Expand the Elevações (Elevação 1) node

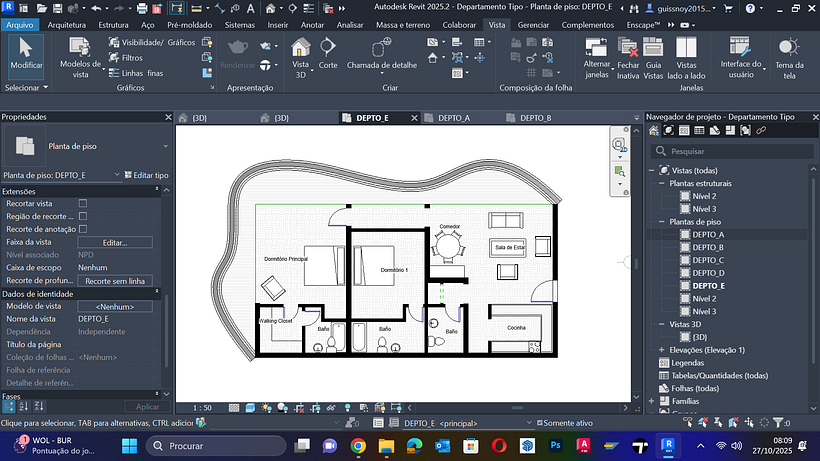(661, 350)
